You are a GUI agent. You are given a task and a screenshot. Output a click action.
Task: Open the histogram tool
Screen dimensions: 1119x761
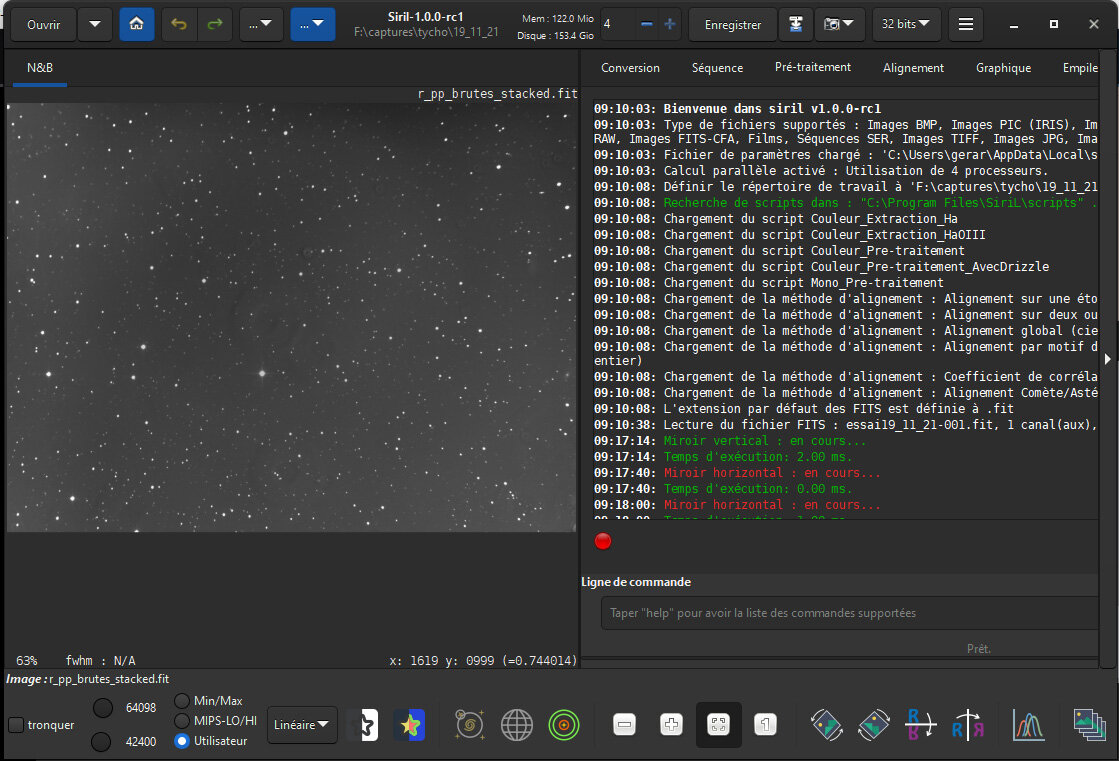pos(1029,725)
